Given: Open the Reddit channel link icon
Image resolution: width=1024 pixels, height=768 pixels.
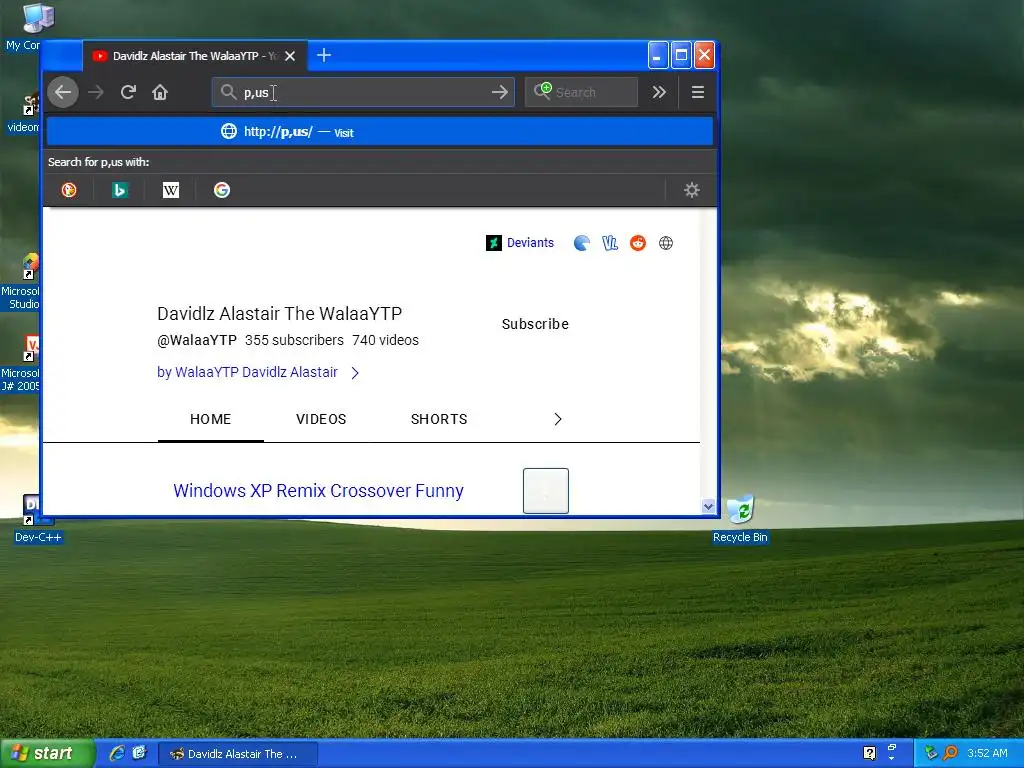Looking at the screenshot, I should pyautogui.click(x=638, y=243).
